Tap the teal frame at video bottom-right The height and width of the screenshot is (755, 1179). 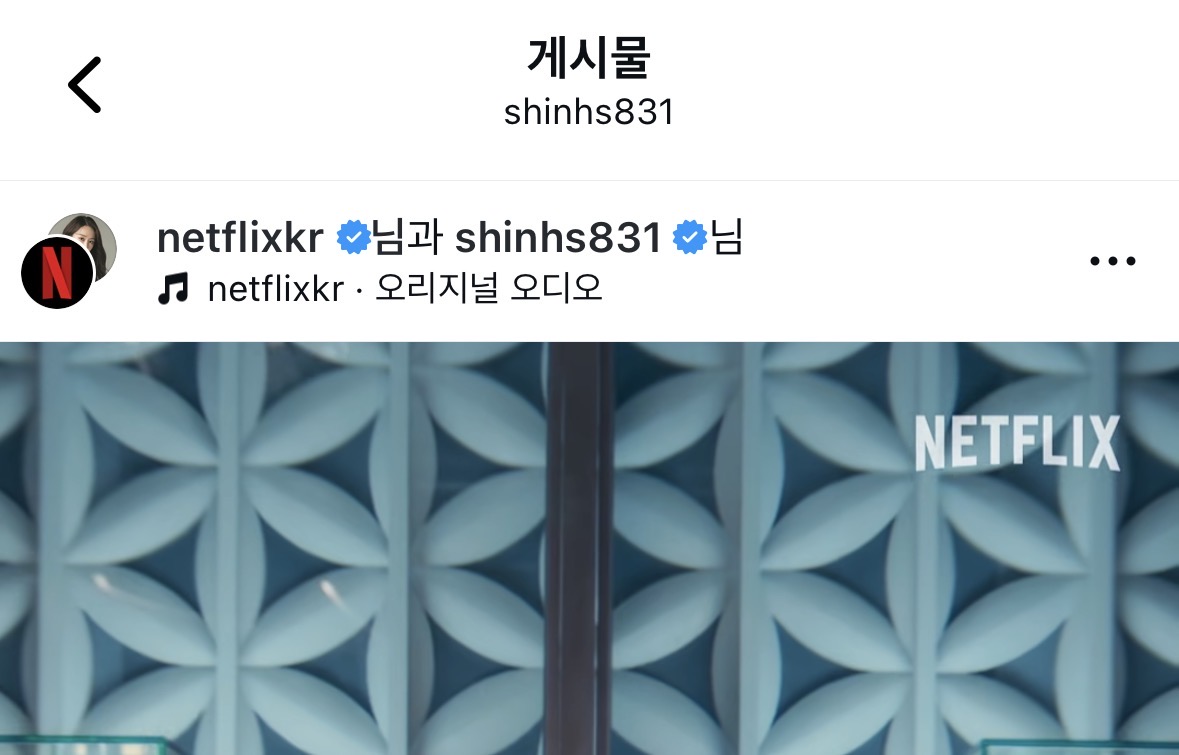coord(1080,747)
